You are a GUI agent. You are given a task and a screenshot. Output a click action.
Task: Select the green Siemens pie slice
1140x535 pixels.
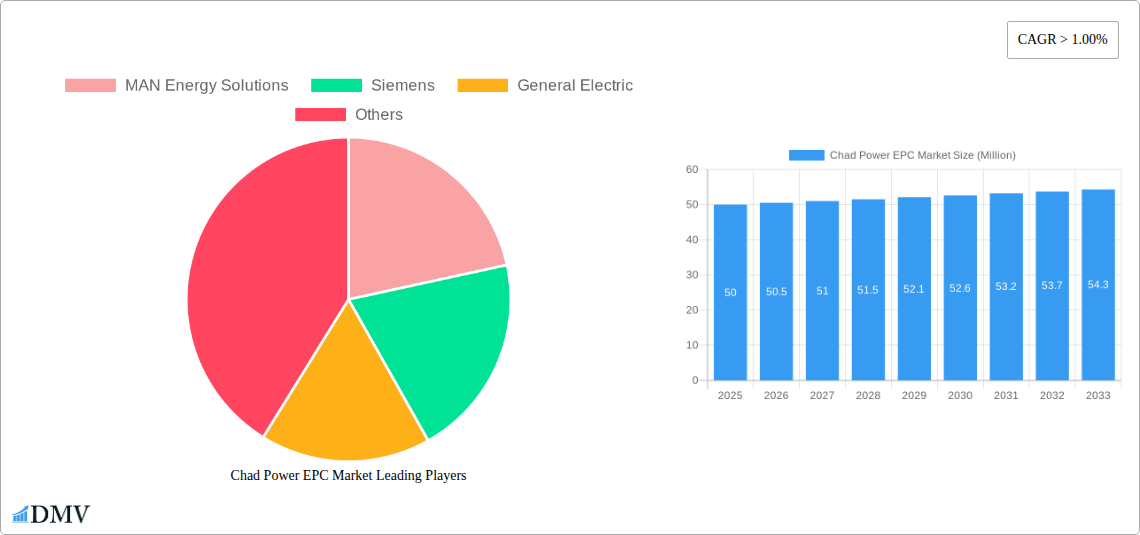[436, 342]
